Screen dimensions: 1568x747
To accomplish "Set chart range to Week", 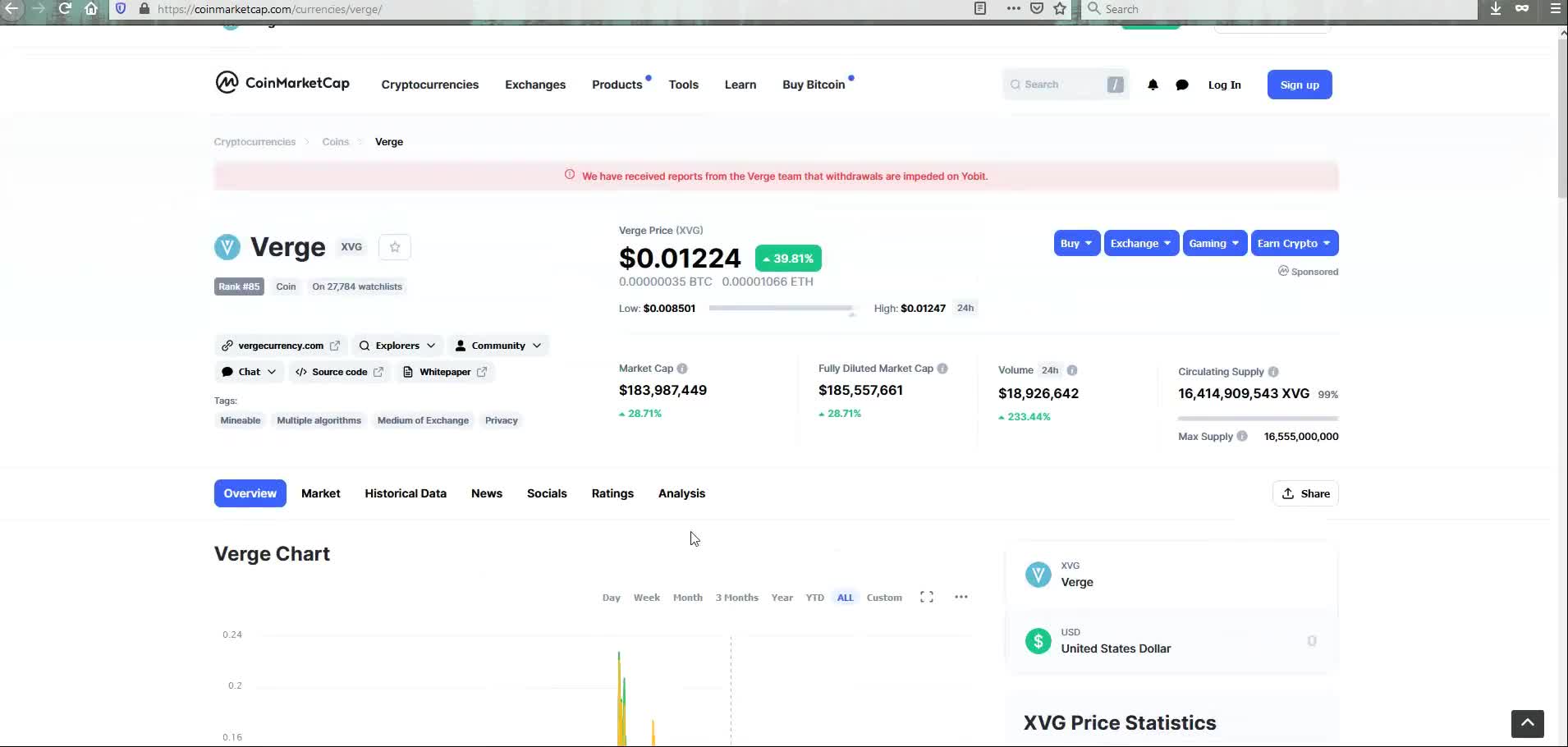I will click(647, 598).
